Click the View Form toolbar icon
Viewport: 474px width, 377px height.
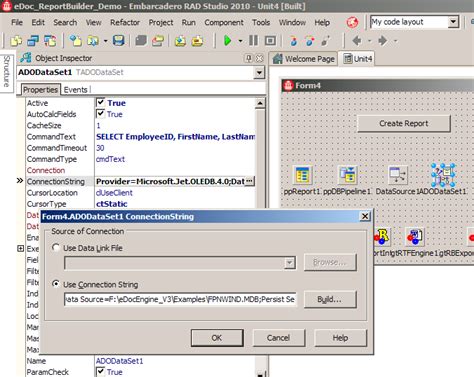(x=33, y=41)
